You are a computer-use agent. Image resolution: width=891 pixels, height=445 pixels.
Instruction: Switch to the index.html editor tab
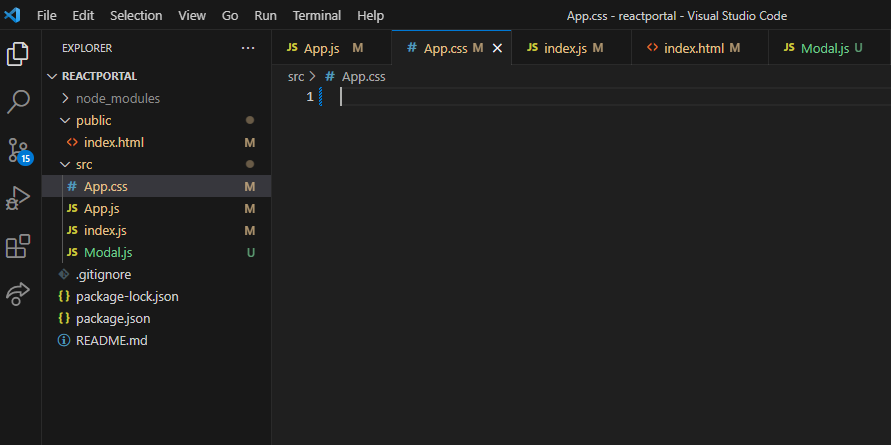pyautogui.click(x=700, y=48)
